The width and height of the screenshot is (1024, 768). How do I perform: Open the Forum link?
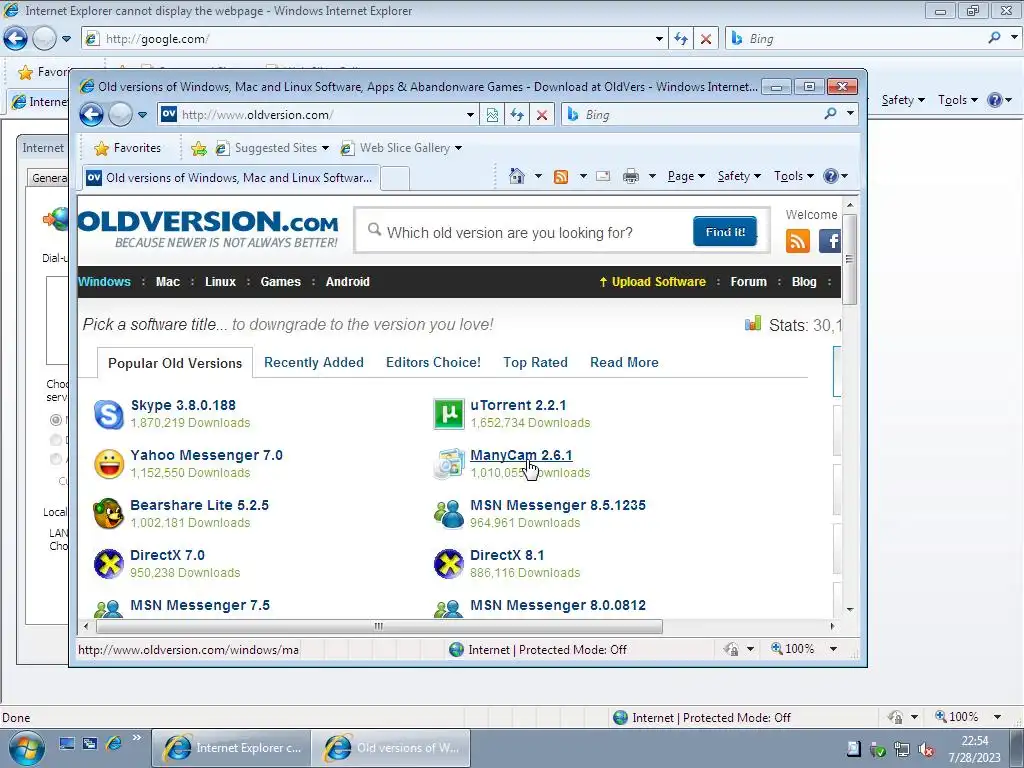[x=748, y=282]
